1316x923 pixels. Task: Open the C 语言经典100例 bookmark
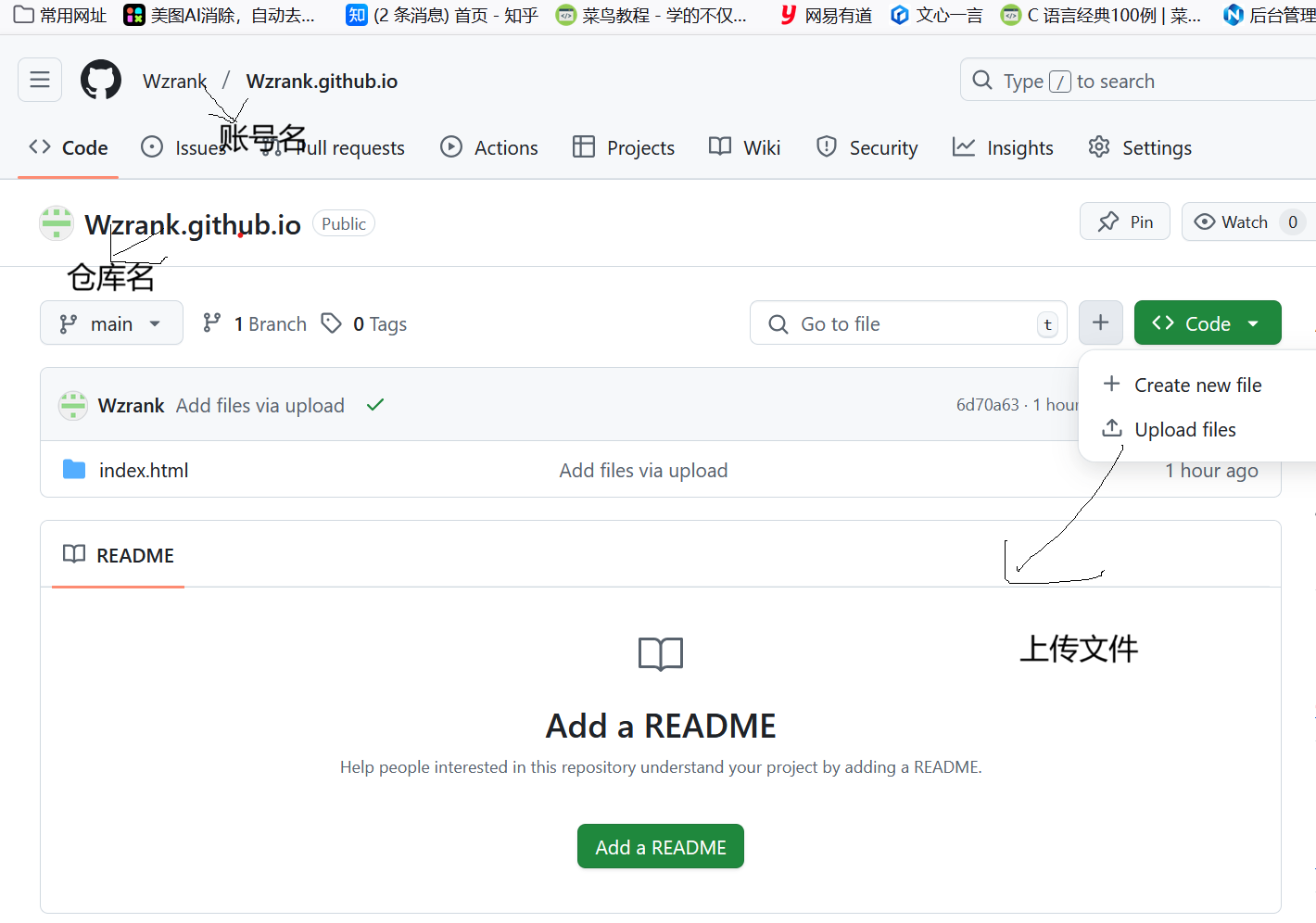(1101, 15)
